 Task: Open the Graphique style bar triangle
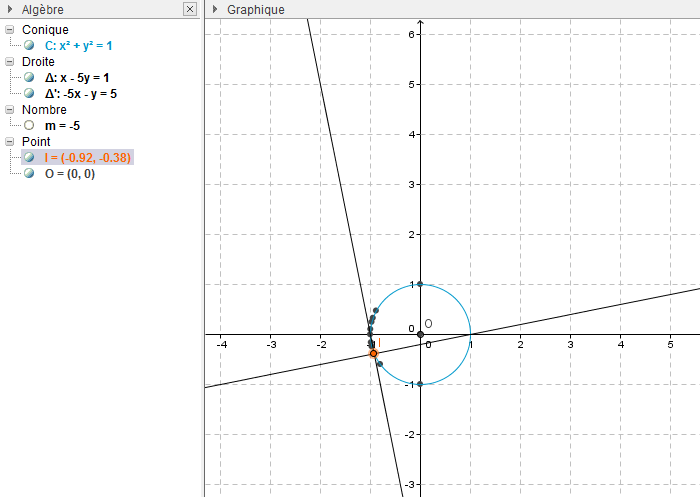[215, 9]
